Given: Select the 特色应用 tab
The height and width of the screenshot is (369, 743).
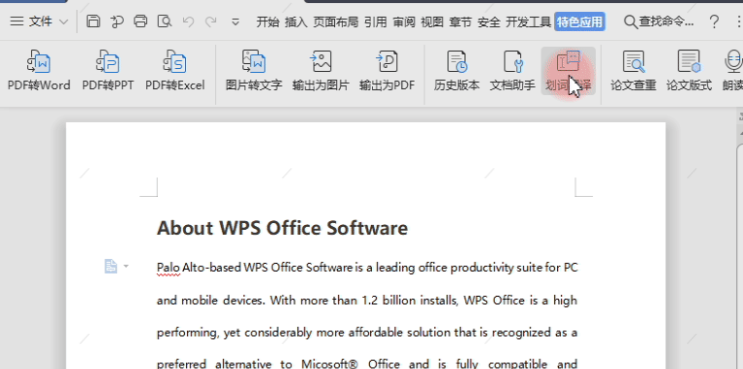Looking at the screenshot, I should 580,22.
